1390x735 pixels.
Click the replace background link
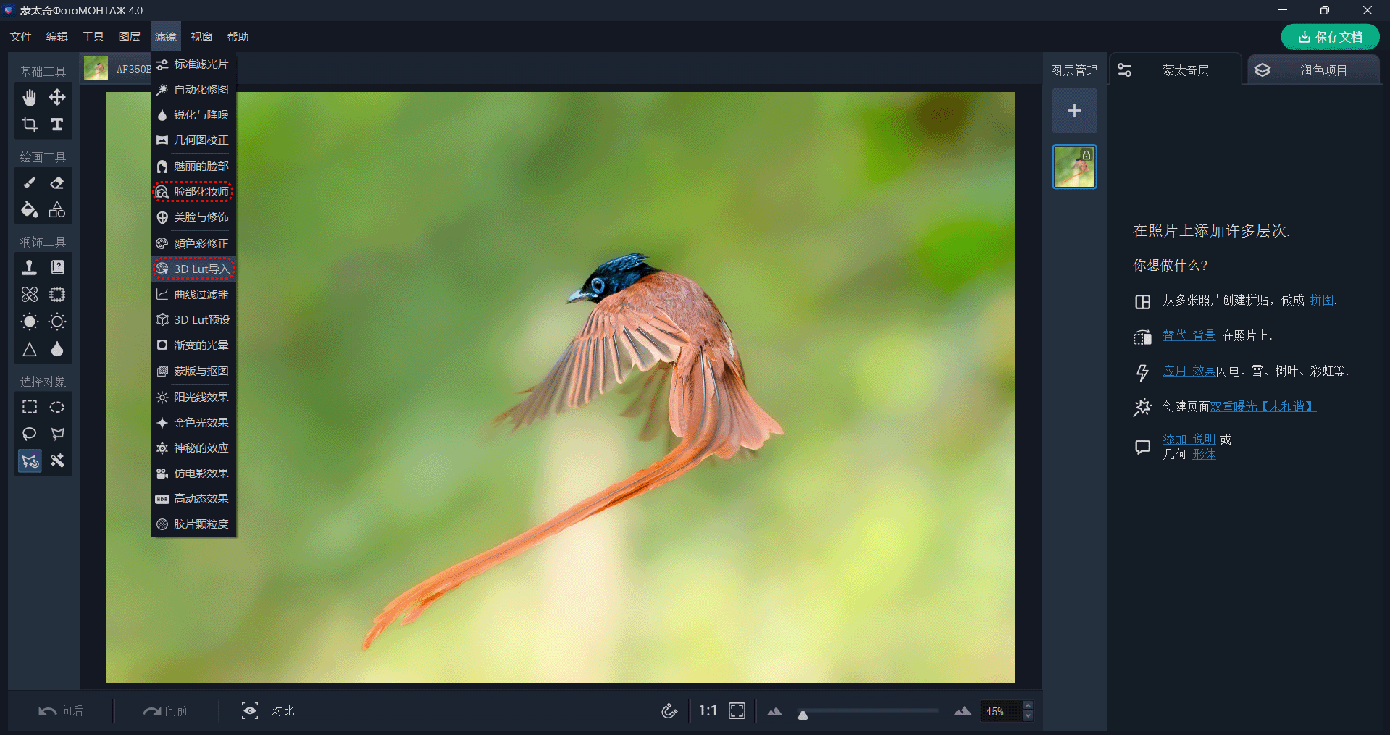(1189, 336)
